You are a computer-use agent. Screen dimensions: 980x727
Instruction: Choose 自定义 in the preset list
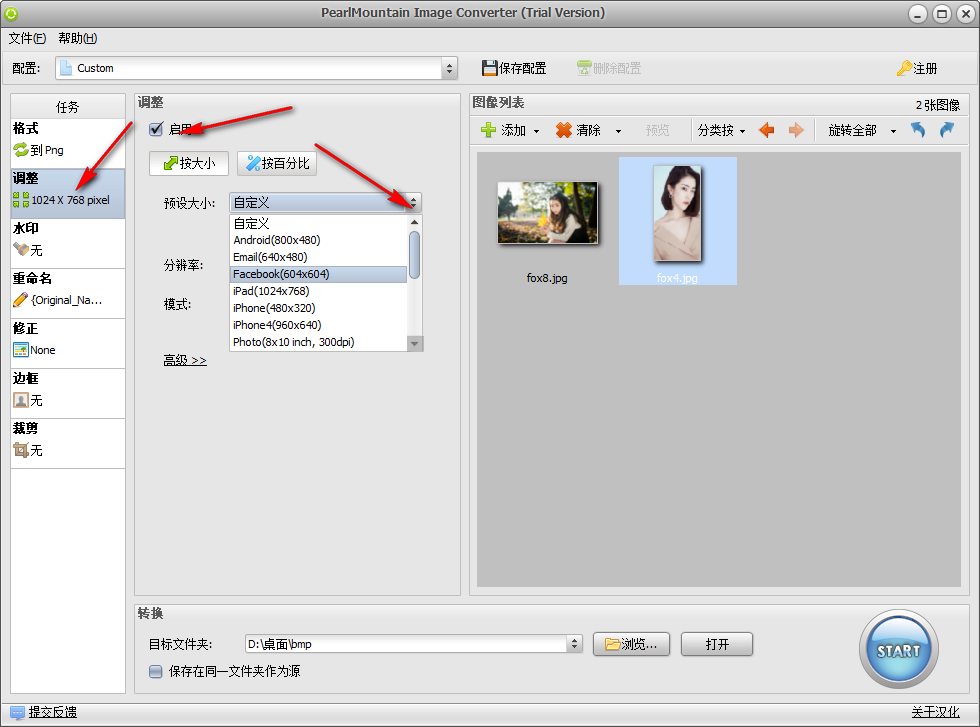tap(319, 223)
